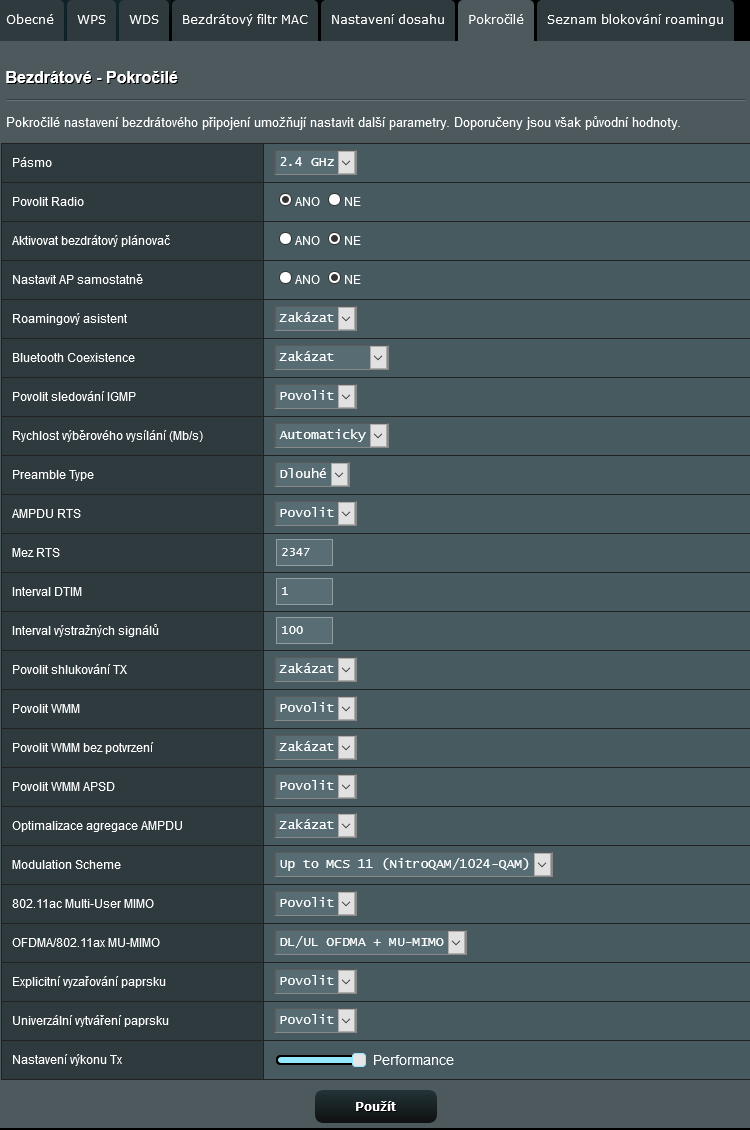This screenshot has height=1130, width=750.
Task: Click the Mez RTS input field
Action: click(304, 552)
